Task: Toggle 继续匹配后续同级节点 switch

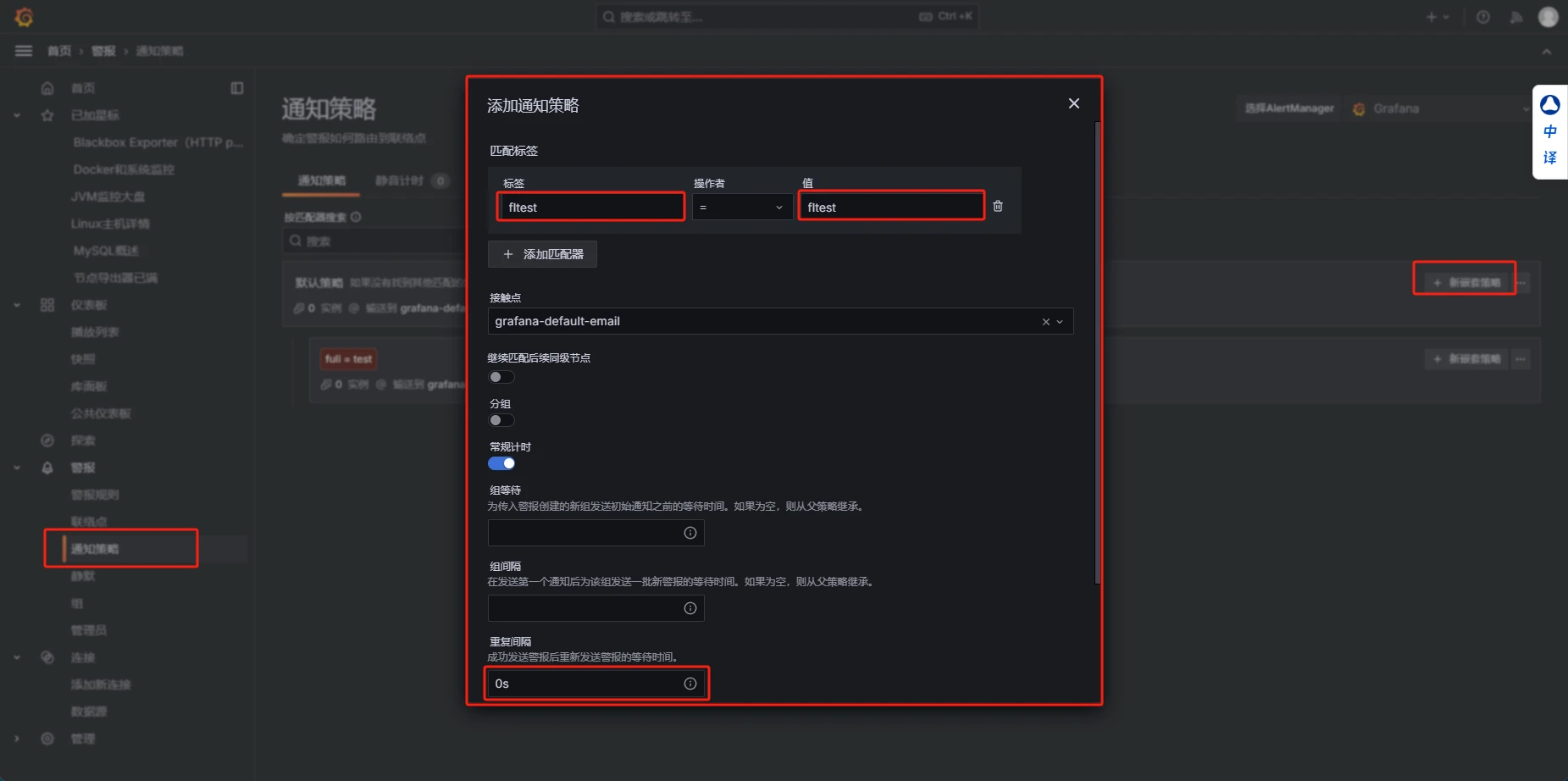Action: (x=501, y=377)
